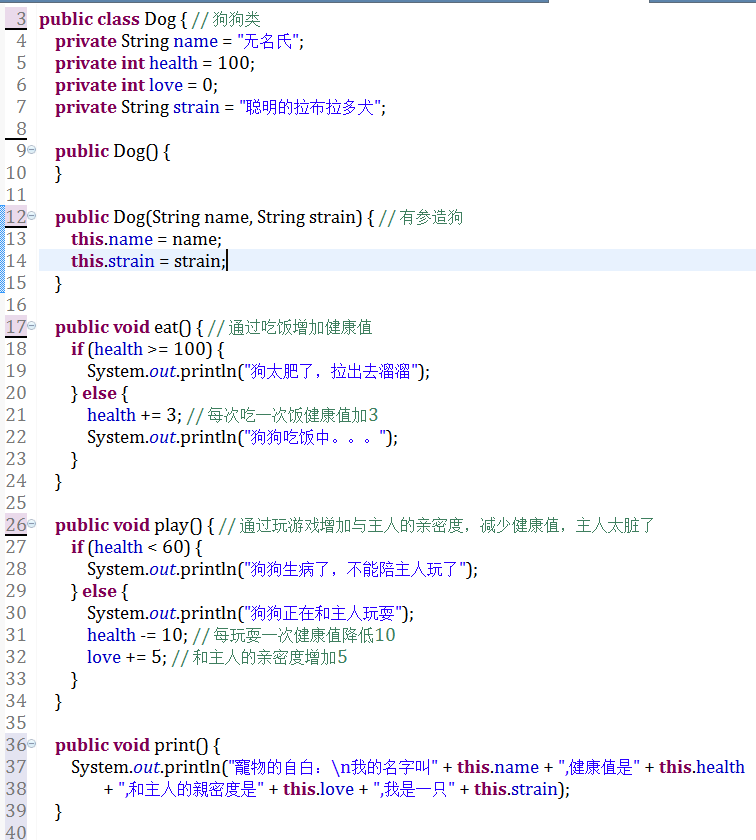The width and height of the screenshot is (756, 840).
Task: Click the 'public class Dog' declaration
Action: click(107, 20)
